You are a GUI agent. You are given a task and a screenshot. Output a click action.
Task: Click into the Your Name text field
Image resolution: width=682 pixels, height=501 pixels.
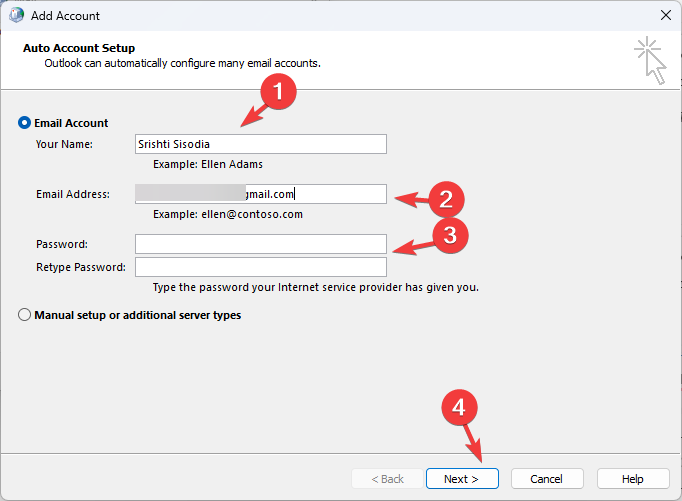[260, 144]
